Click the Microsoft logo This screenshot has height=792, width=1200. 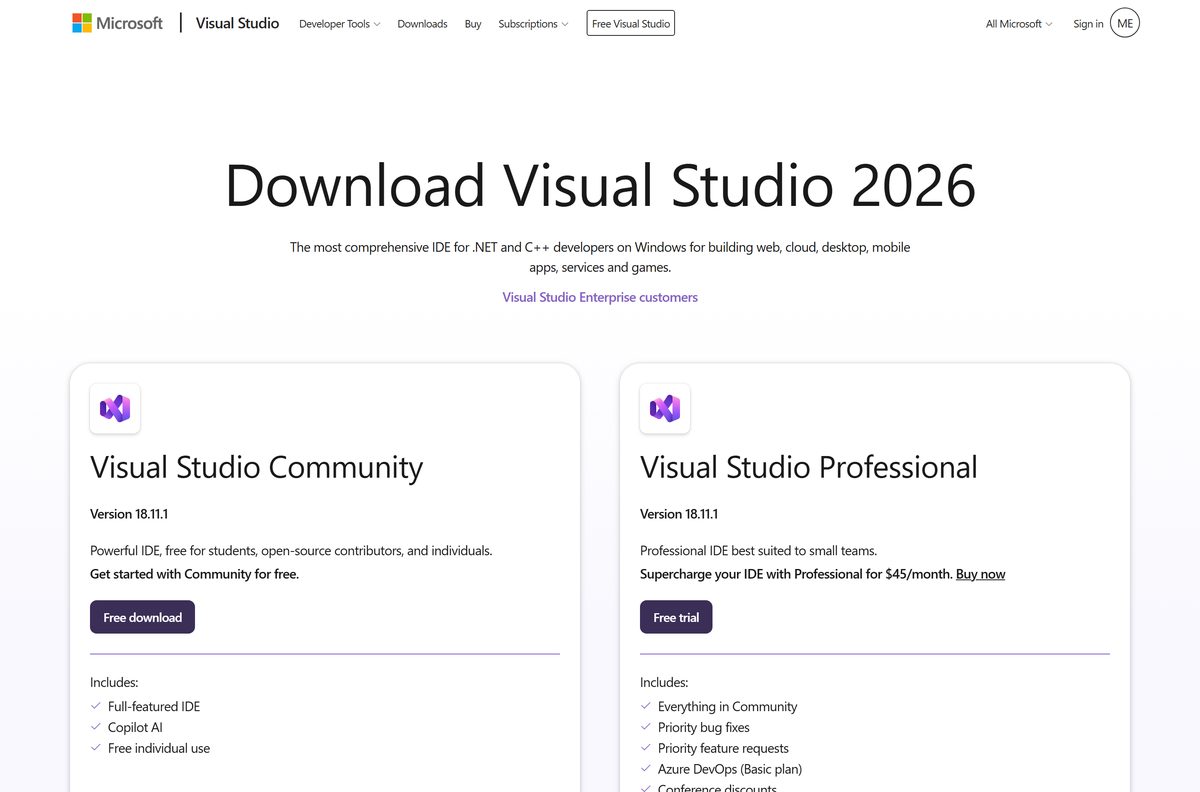click(x=117, y=23)
